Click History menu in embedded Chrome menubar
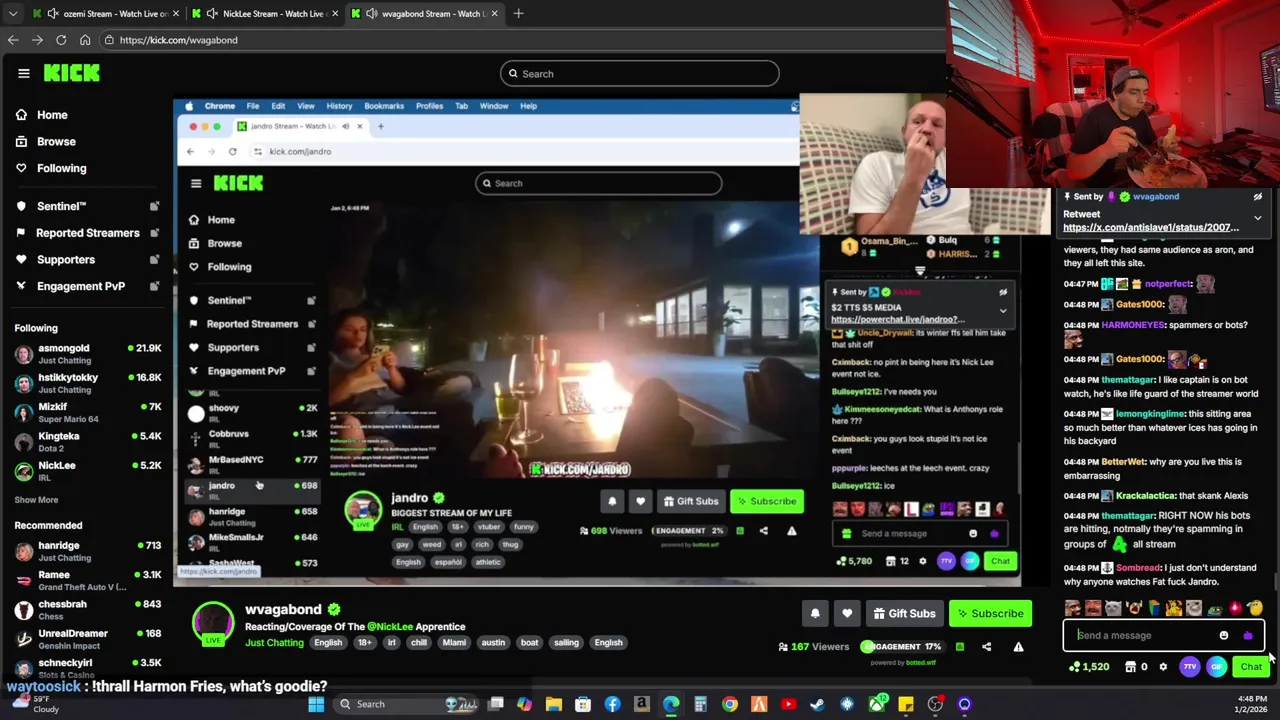This screenshot has height=720, width=1280. coord(339,106)
